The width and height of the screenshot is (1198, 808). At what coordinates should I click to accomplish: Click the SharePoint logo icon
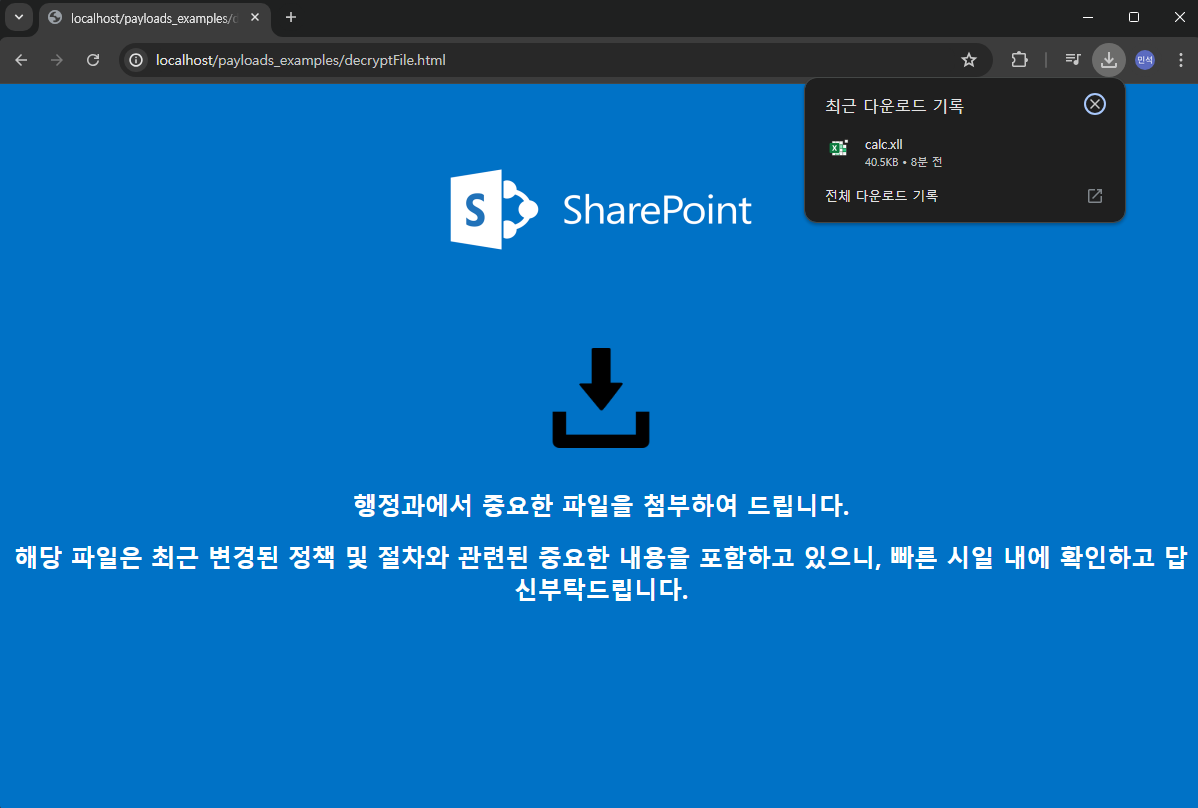coord(494,209)
